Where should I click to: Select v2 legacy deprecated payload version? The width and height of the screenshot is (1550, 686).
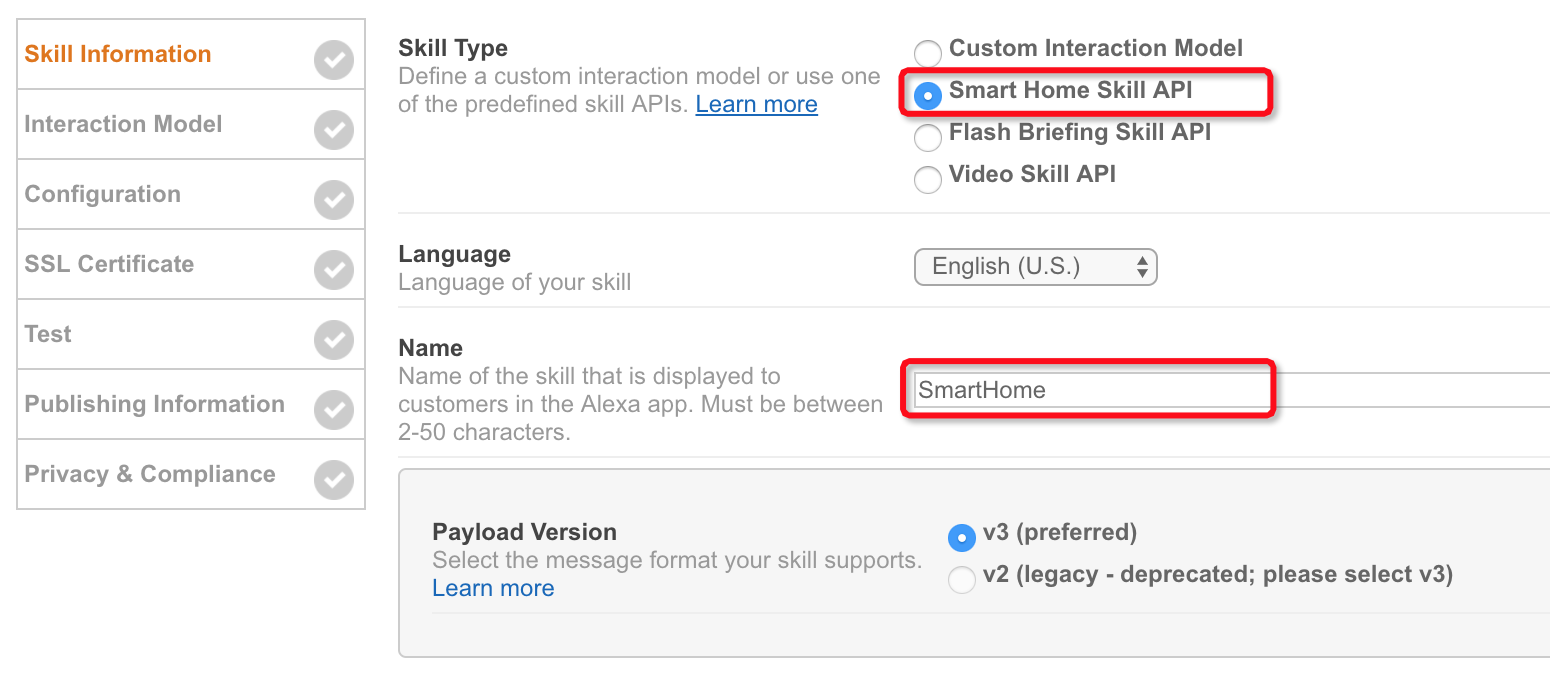(961, 579)
